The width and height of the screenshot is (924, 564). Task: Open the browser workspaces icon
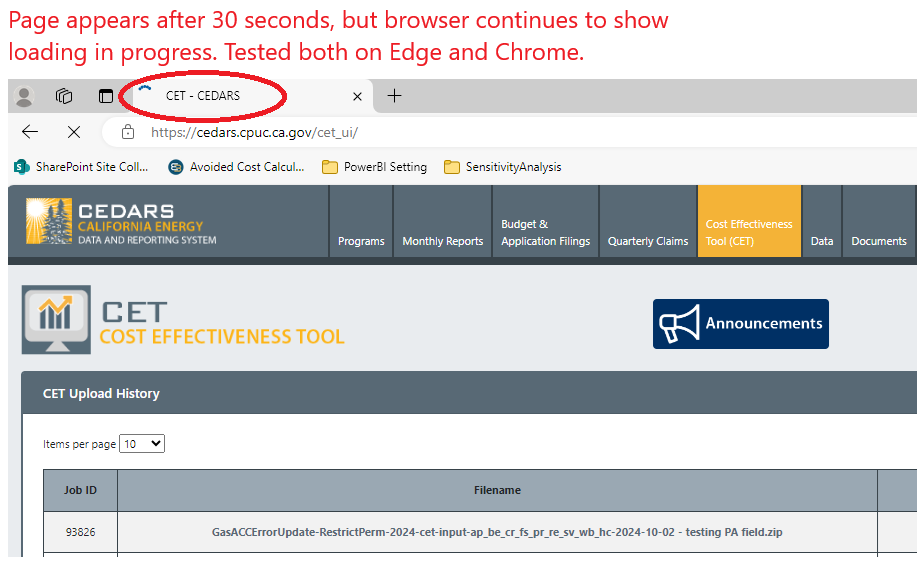pyautogui.click(x=64, y=96)
